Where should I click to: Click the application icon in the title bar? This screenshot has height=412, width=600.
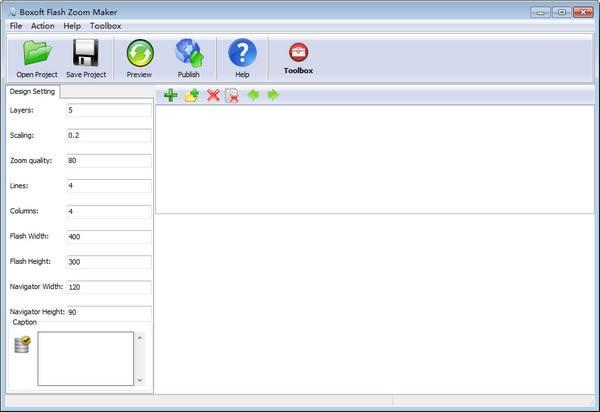(12, 12)
